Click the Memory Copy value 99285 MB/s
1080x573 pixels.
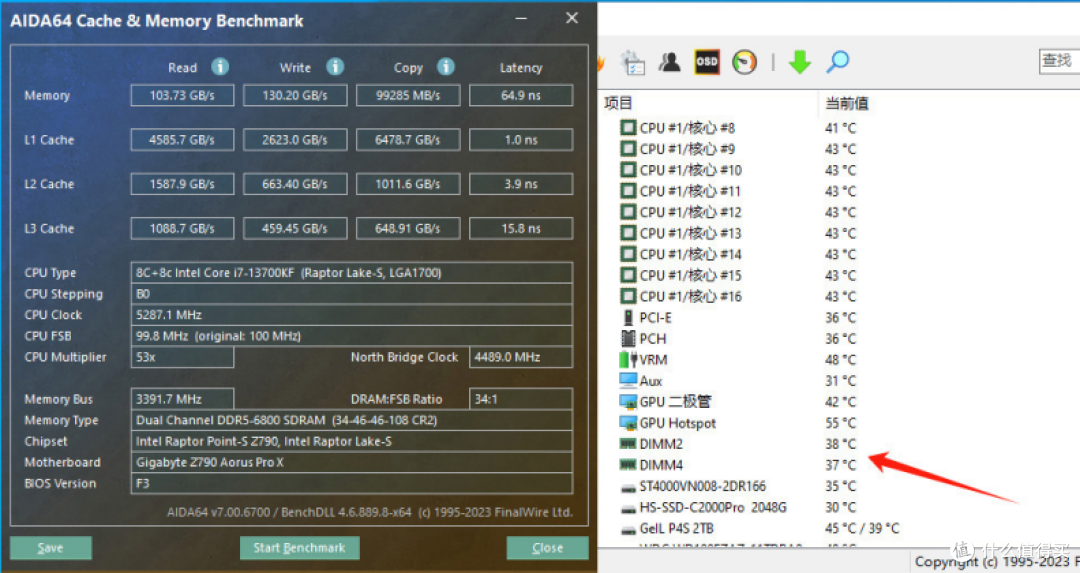[408, 95]
